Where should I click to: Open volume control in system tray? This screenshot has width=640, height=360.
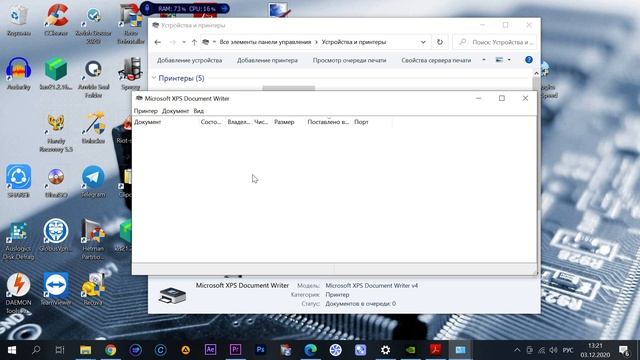coord(553,350)
